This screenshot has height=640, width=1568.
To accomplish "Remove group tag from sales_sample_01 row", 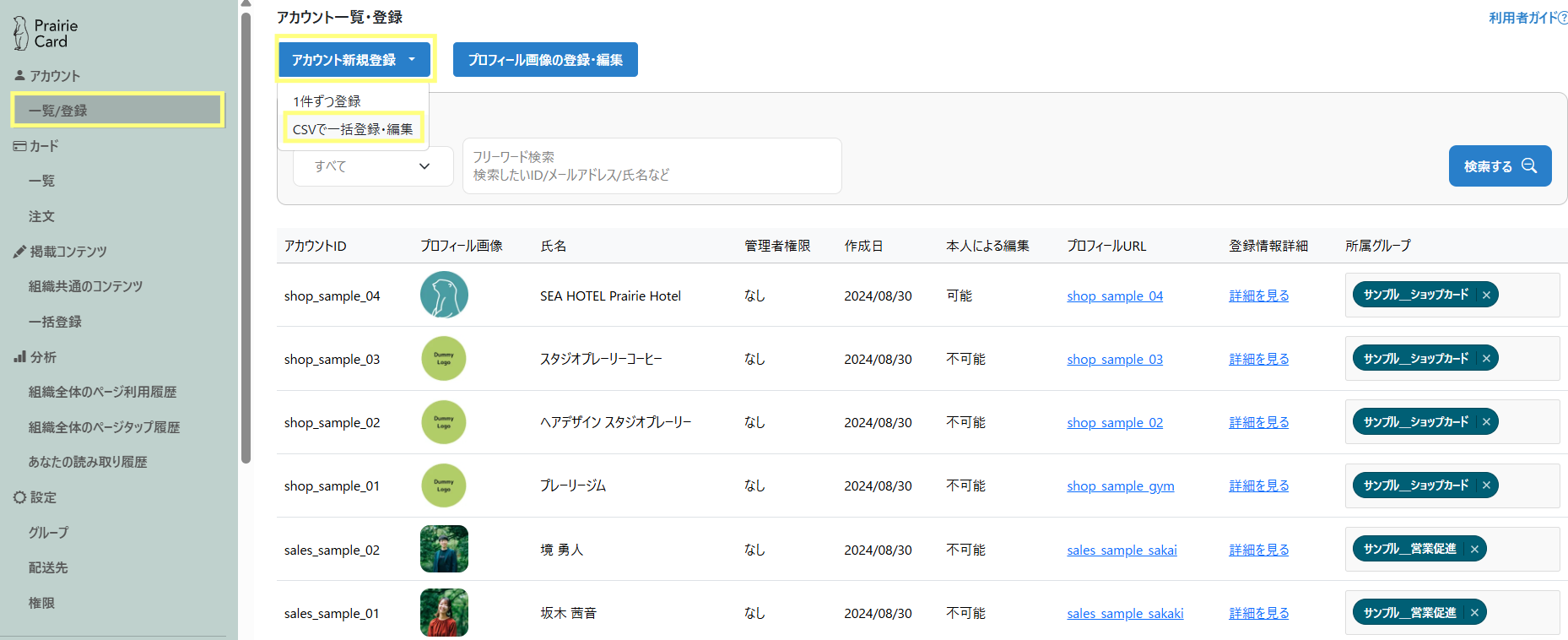I will 1474,613.
